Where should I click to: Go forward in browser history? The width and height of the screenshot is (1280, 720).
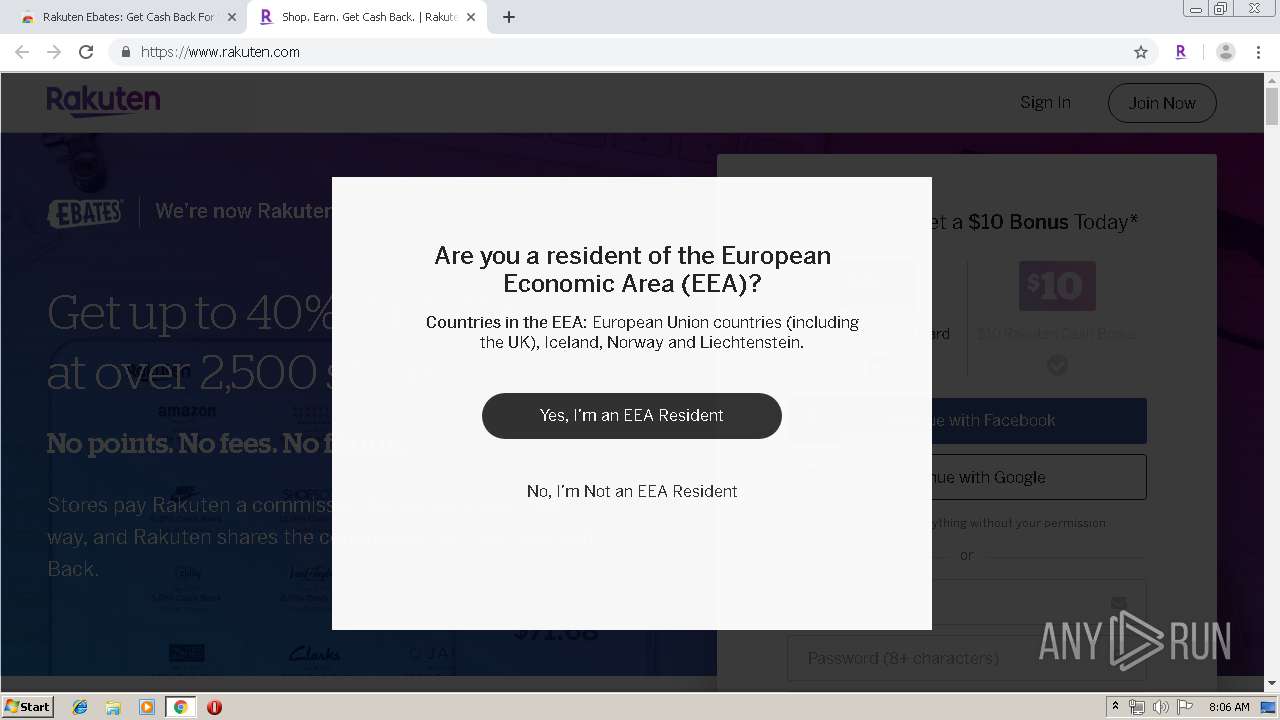(x=54, y=52)
